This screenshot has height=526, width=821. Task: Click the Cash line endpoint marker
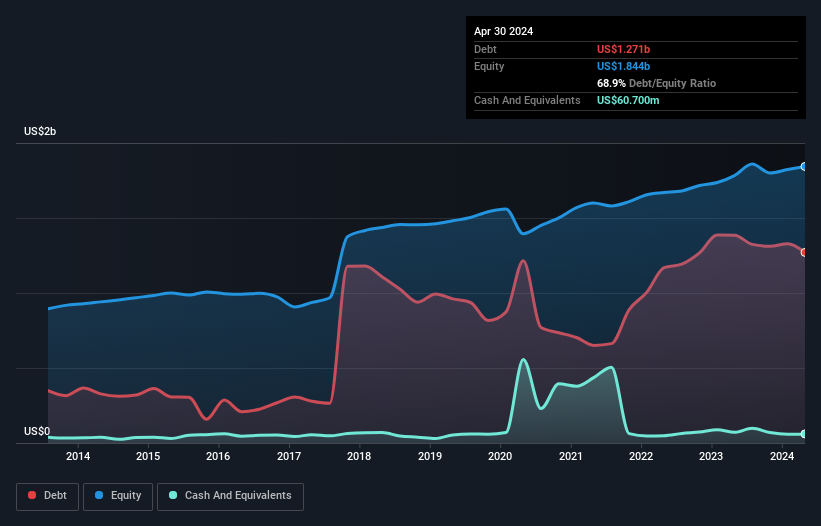click(804, 434)
